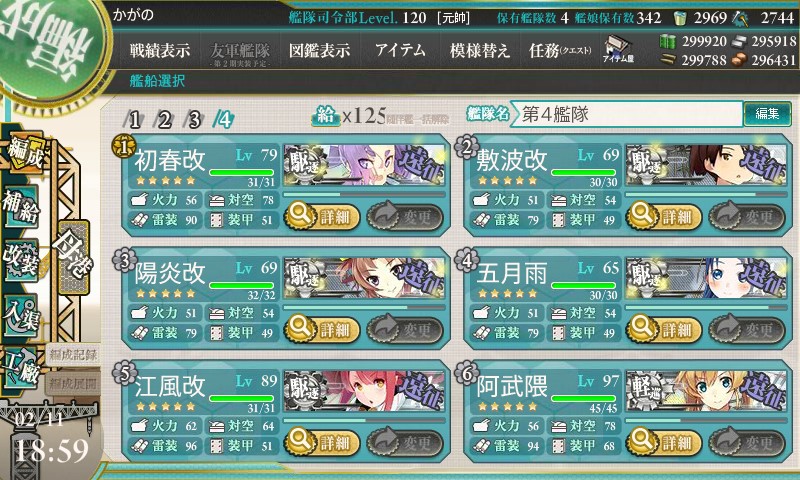Go back to the 母港 home port

click(x=72, y=257)
